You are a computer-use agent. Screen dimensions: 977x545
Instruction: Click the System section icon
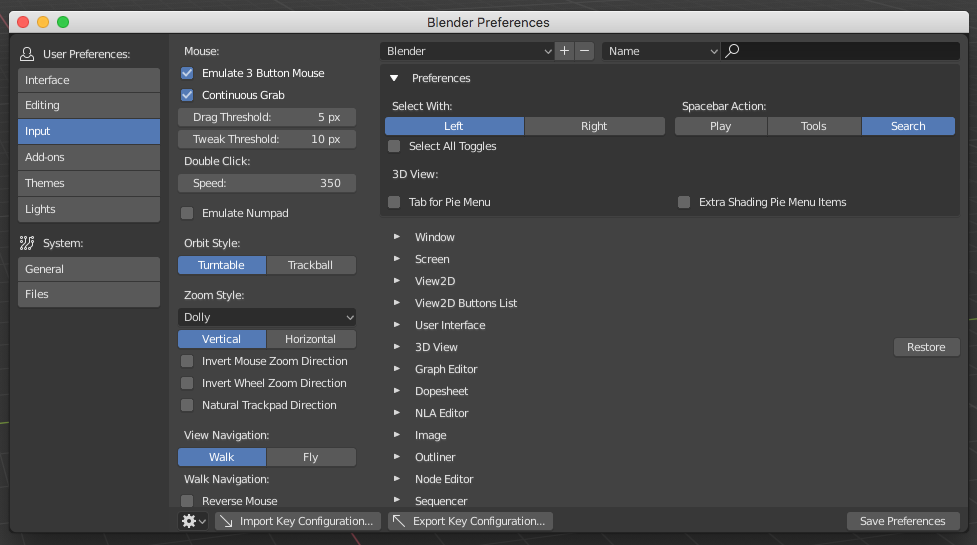click(x=27, y=243)
